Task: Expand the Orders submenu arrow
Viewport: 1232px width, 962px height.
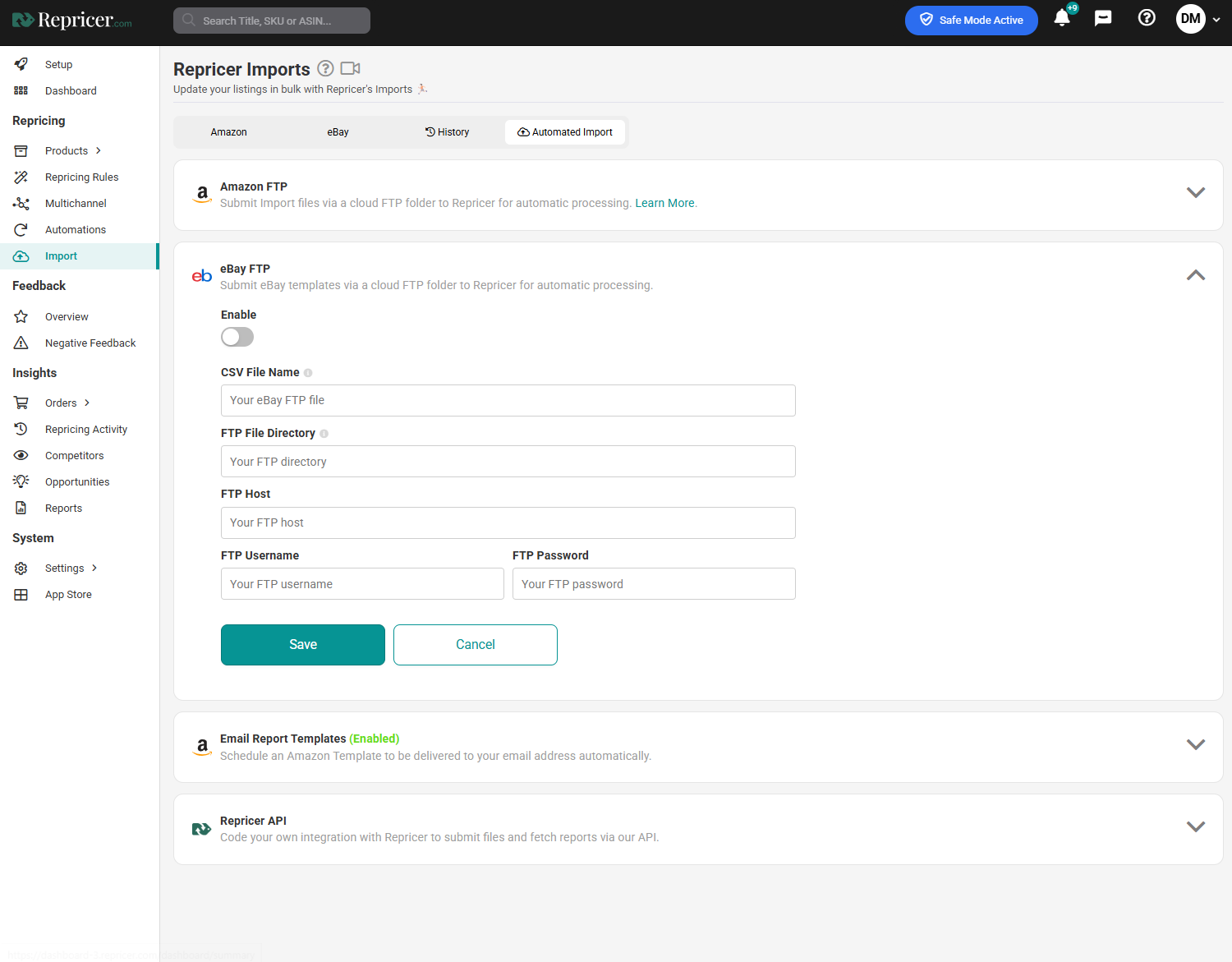Action: 87,403
